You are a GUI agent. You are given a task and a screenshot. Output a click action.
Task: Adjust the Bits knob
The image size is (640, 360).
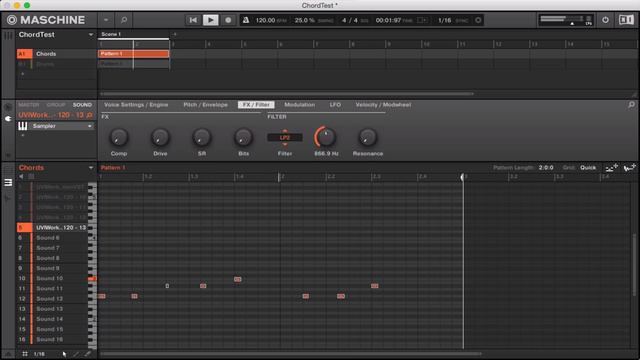click(x=243, y=138)
